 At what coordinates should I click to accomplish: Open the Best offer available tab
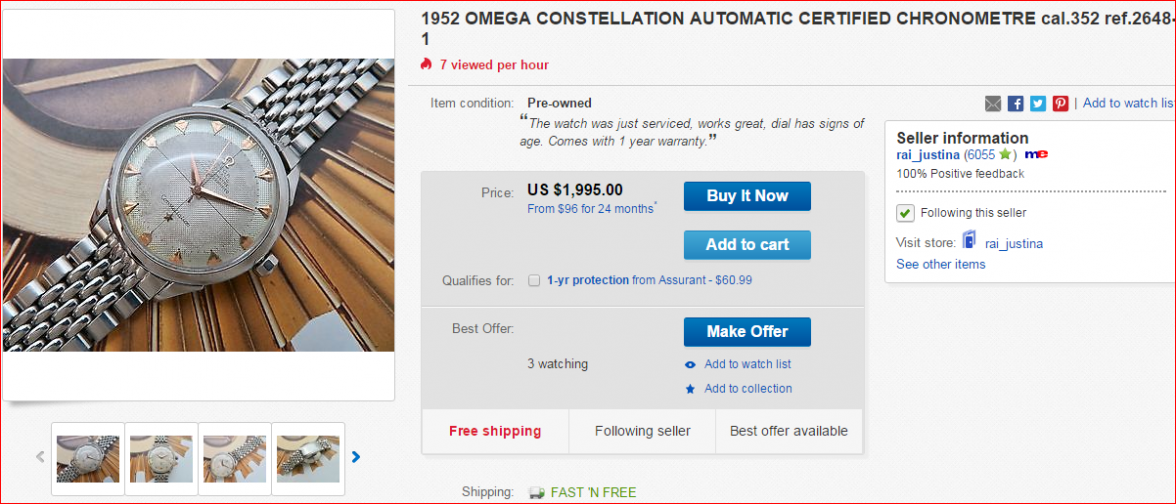(x=788, y=431)
